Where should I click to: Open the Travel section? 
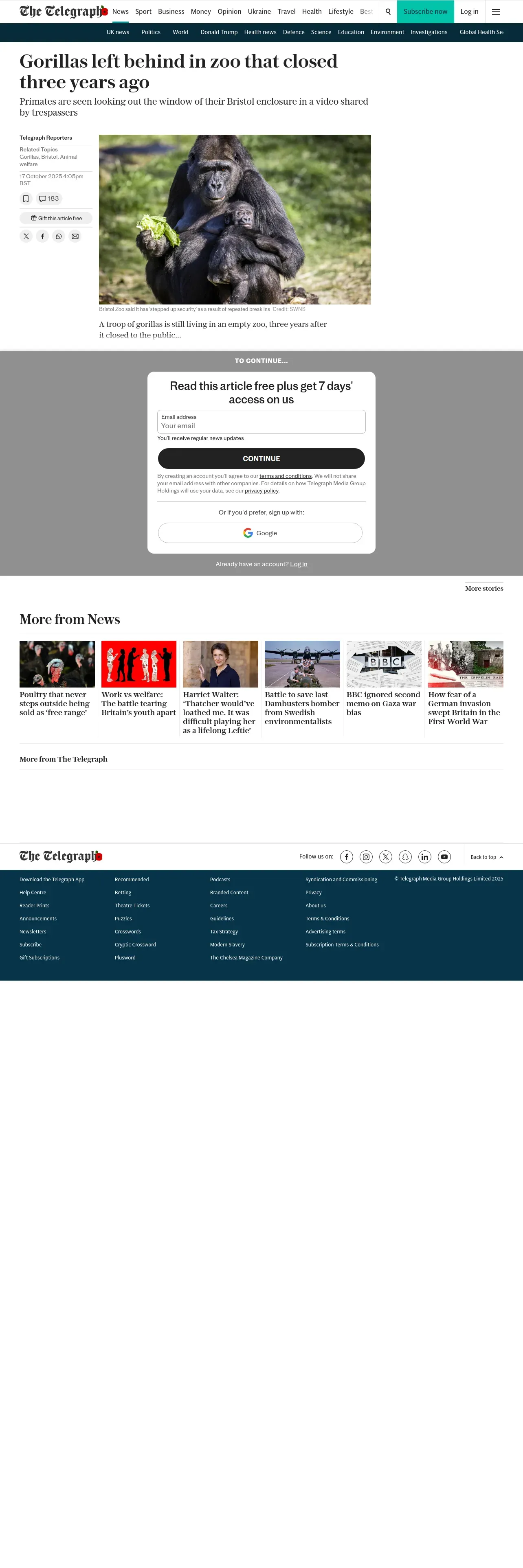tap(286, 11)
